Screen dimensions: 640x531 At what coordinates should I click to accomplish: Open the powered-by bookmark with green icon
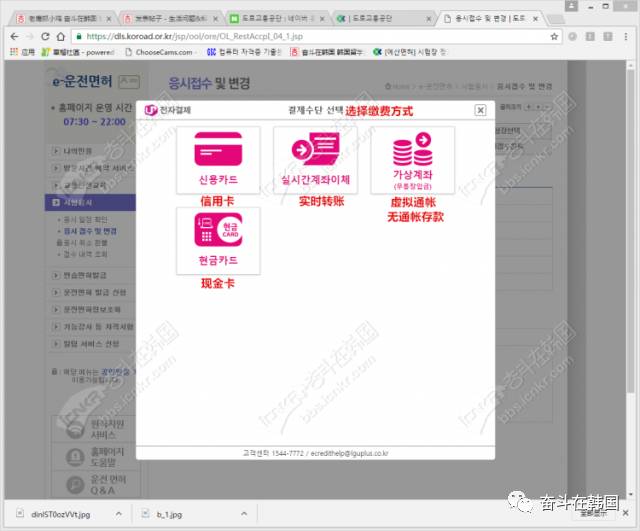point(78,52)
